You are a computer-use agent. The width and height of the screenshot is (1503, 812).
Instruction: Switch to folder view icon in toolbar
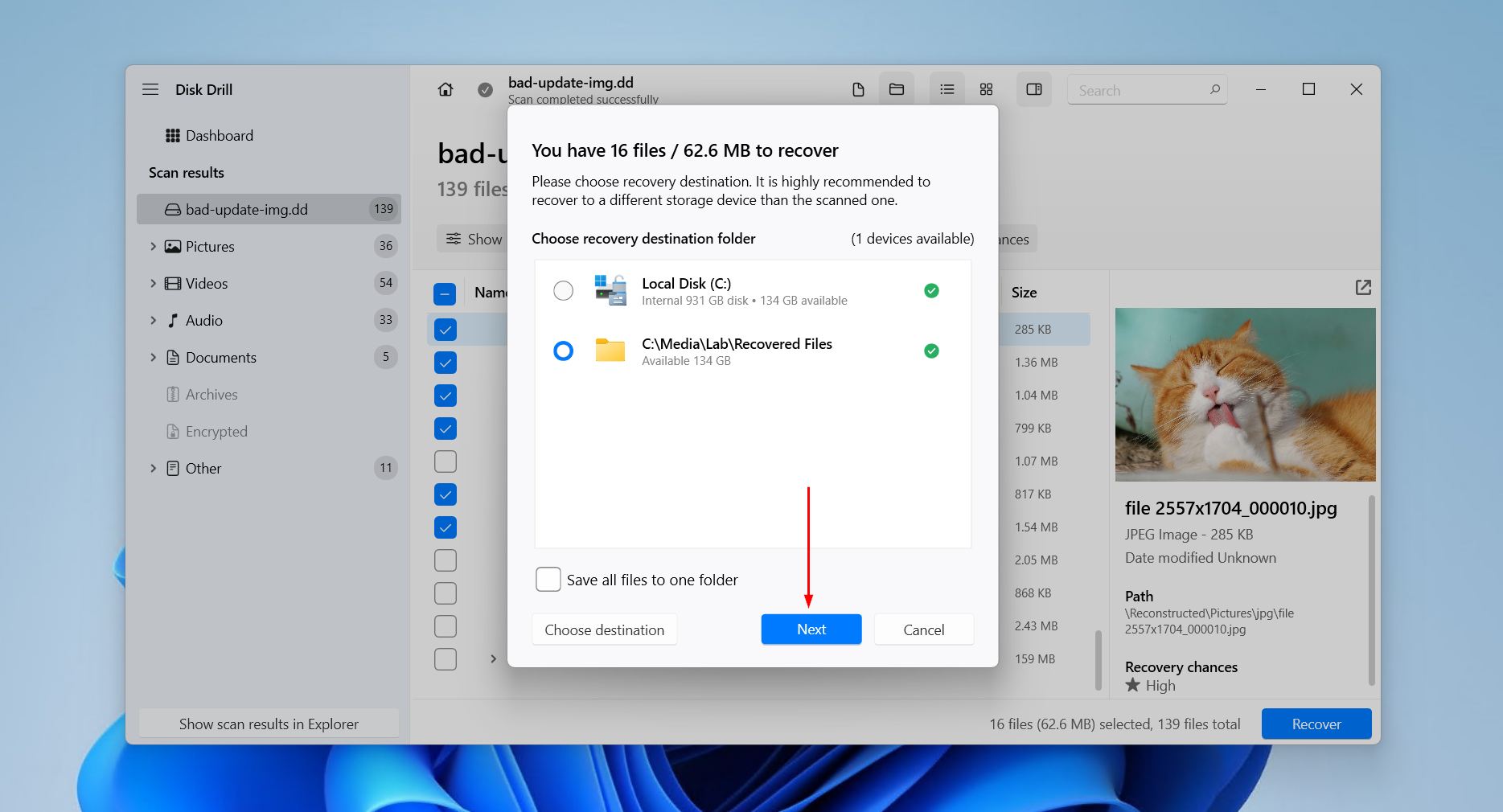(x=897, y=89)
